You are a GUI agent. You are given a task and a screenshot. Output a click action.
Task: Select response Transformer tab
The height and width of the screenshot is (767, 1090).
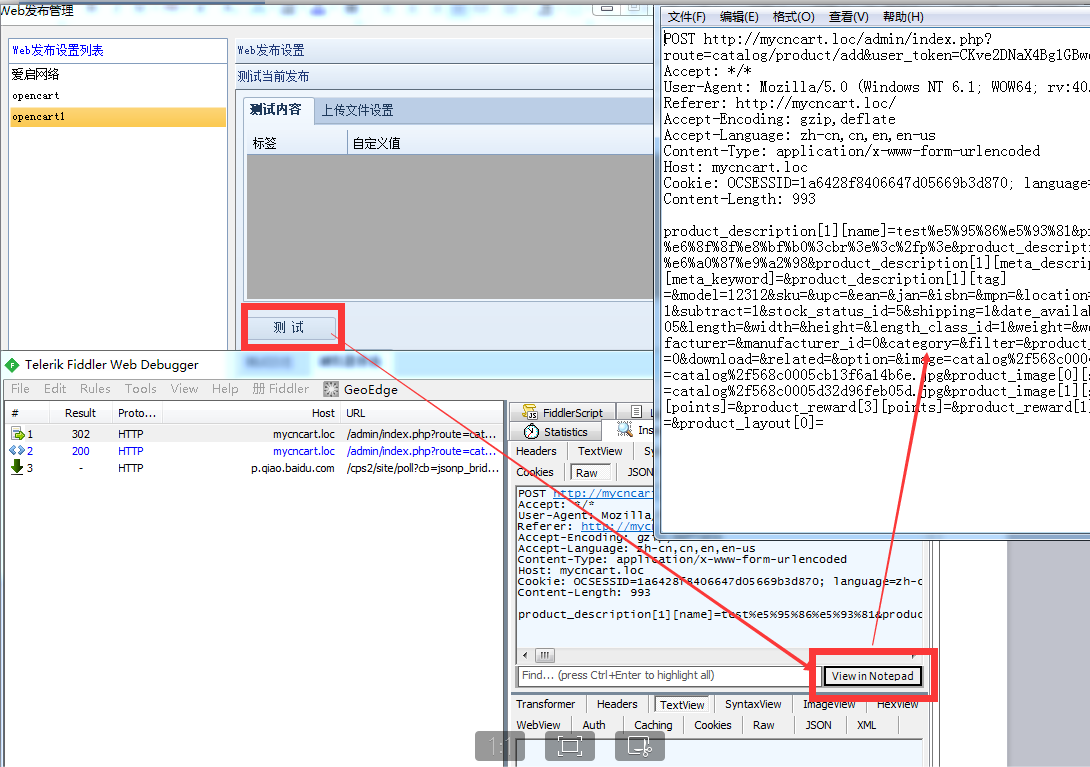[546, 704]
